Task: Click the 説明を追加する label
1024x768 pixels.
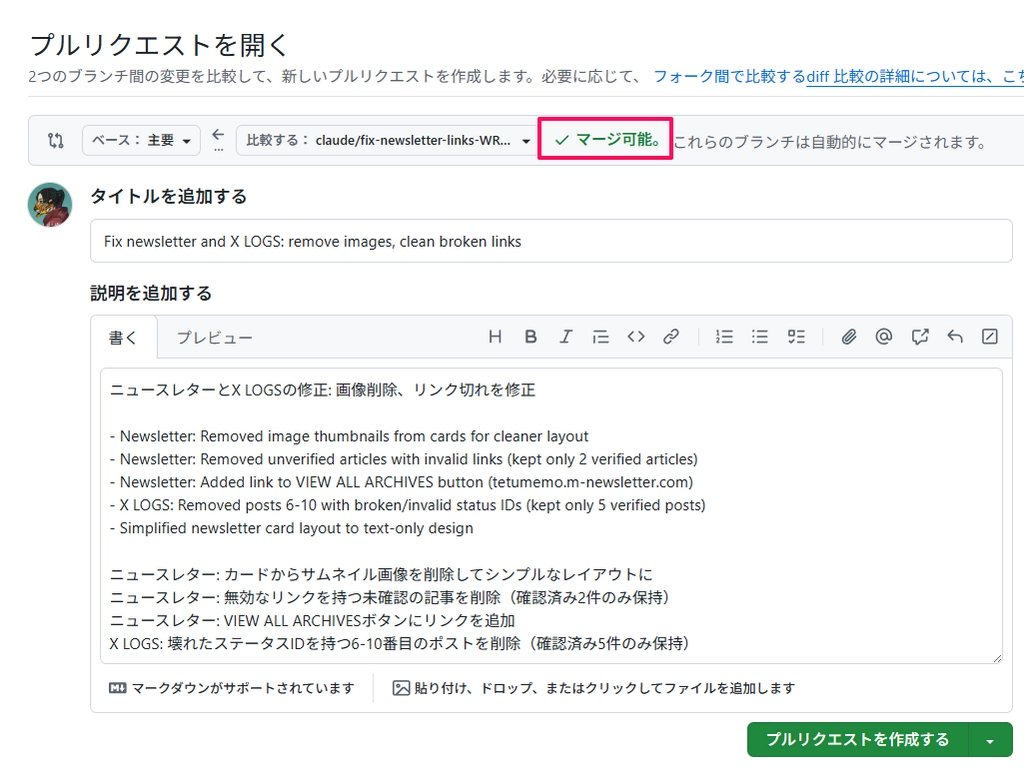Action: (x=151, y=293)
